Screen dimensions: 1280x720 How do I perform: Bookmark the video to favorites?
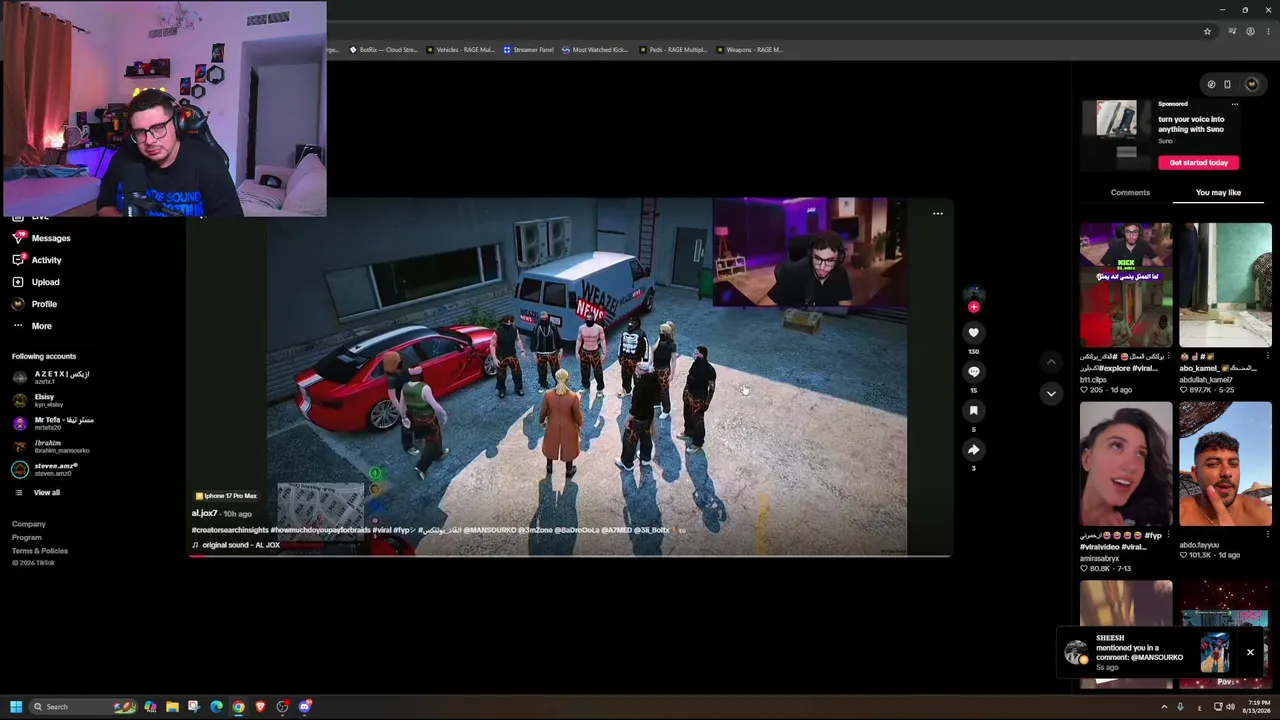coord(973,411)
